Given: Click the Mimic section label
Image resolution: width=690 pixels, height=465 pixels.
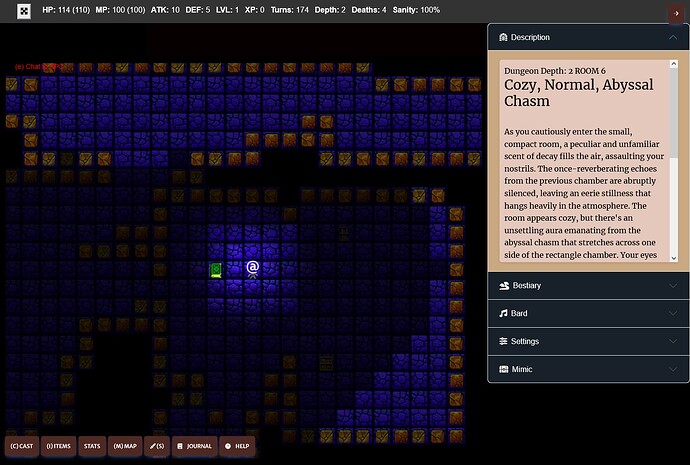Looking at the screenshot, I should [x=522, y=369].
